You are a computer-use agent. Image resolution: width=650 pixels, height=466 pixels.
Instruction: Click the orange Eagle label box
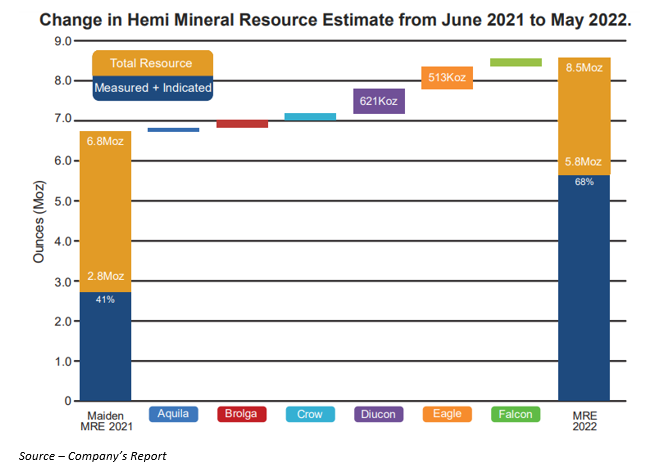[447, 414]
